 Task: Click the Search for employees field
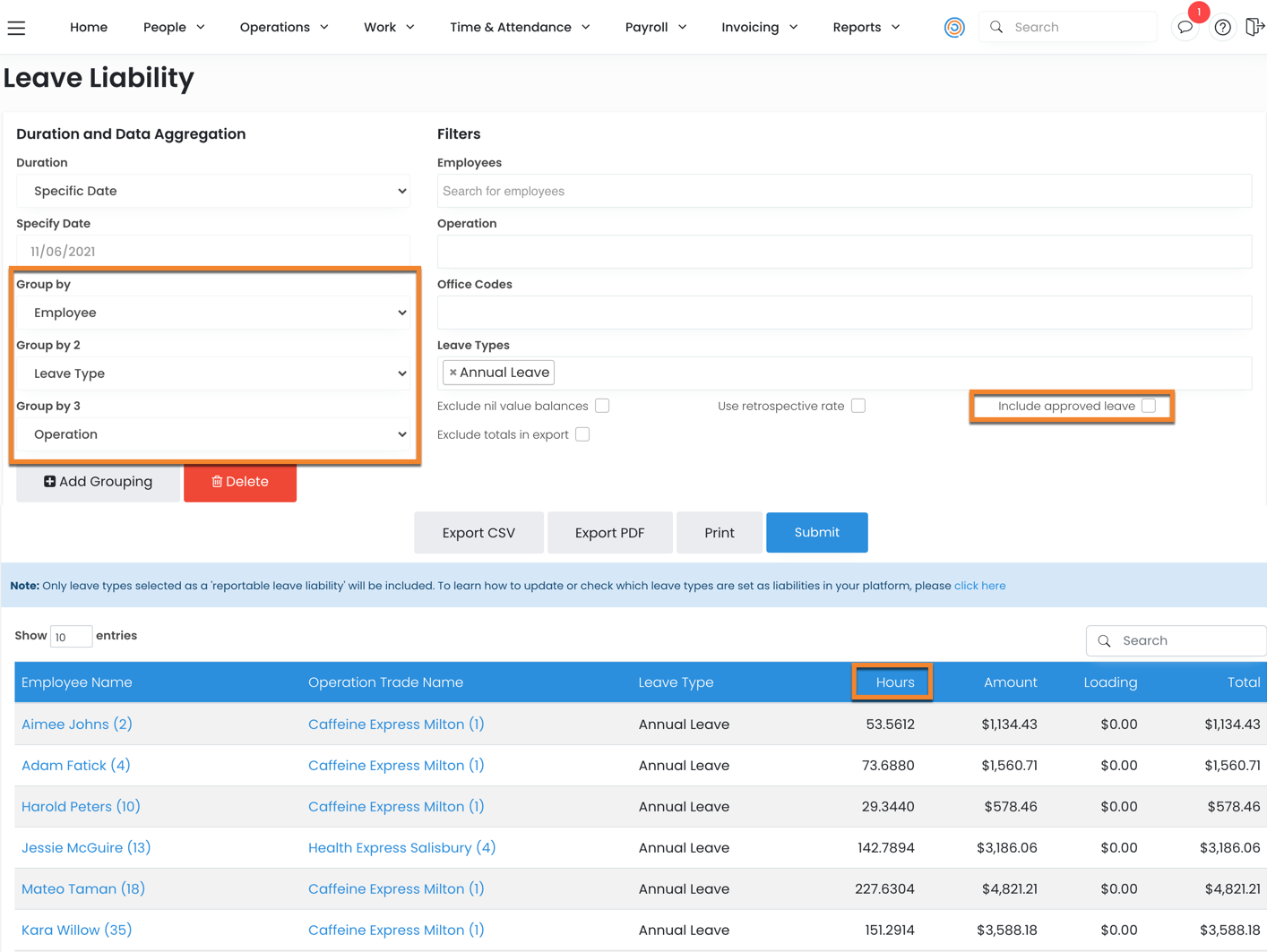[x=843, y=191]
